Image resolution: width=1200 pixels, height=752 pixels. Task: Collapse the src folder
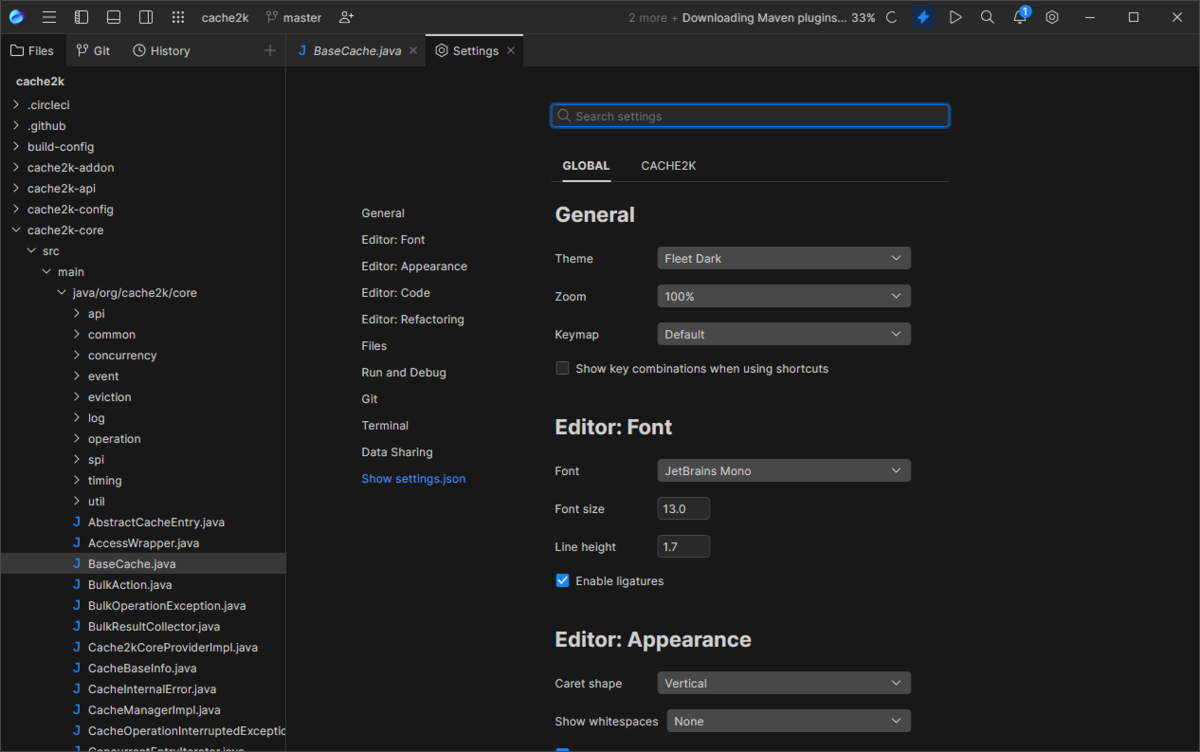click(31, 251)
